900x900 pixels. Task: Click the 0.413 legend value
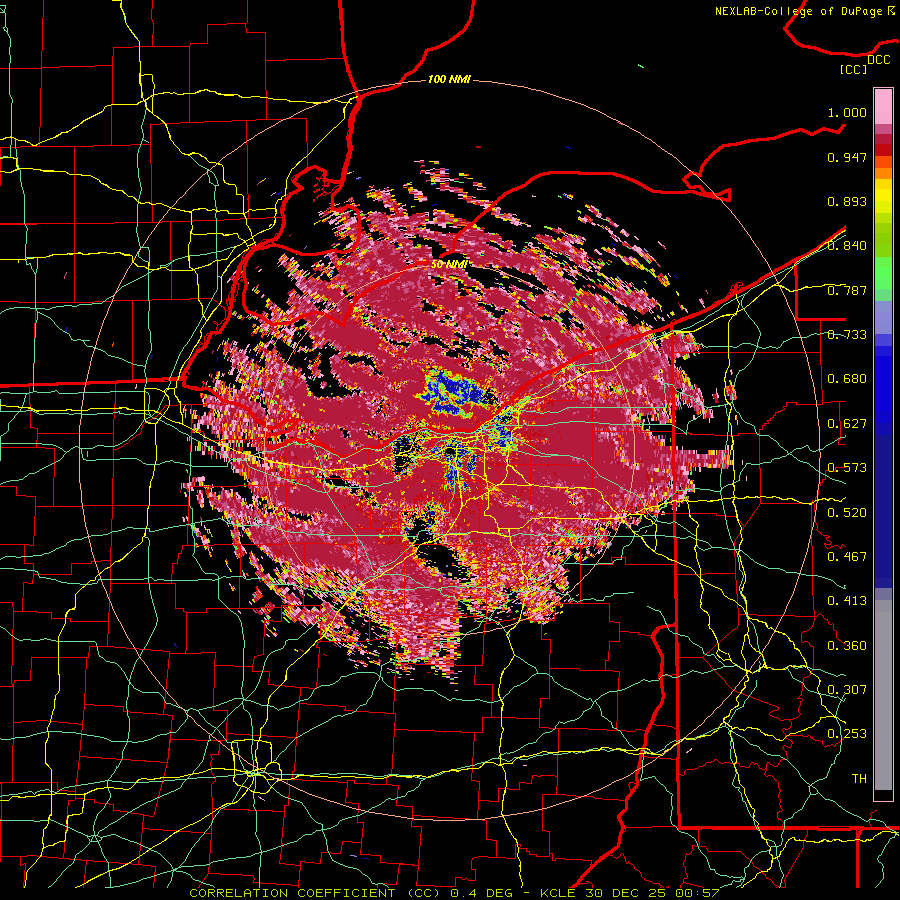(847, 601)
